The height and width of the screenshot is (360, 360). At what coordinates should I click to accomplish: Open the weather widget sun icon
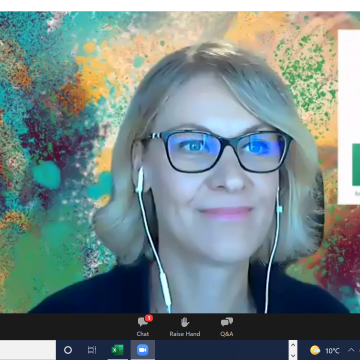[x=315, y=350]
